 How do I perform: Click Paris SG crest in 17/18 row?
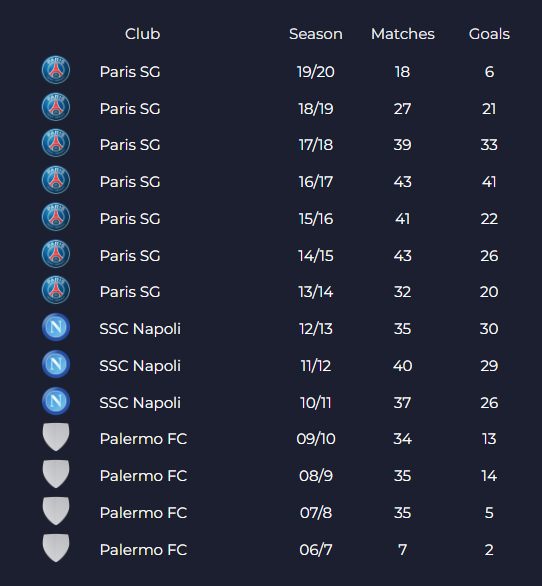(x=56, y=143)
